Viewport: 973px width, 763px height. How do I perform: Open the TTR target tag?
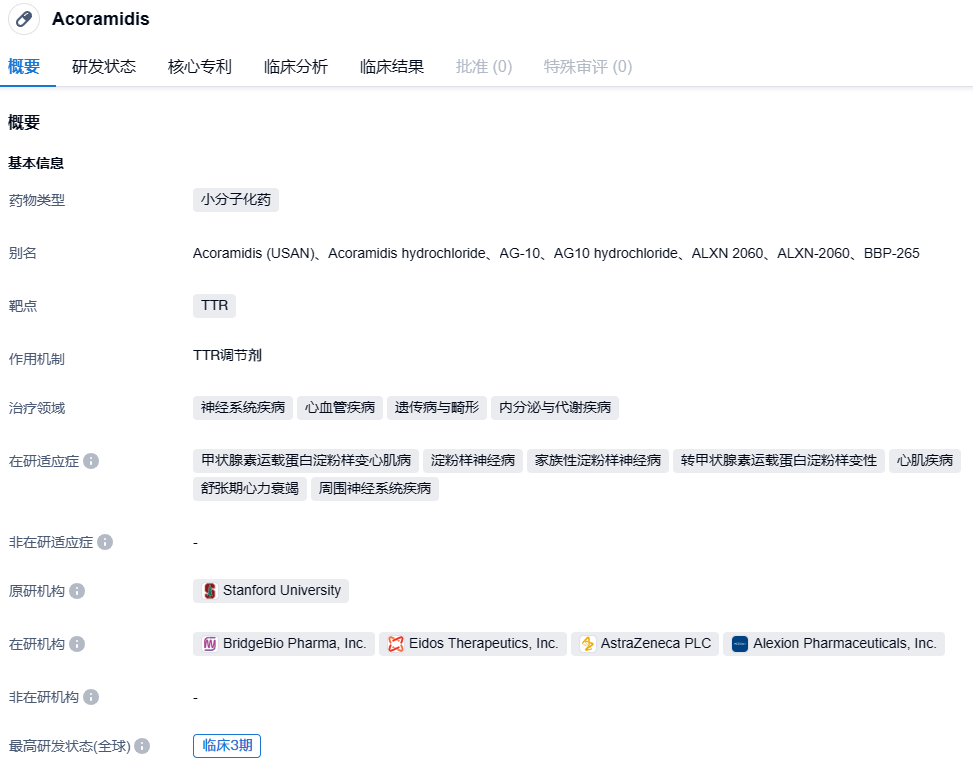tap(214, 306)
